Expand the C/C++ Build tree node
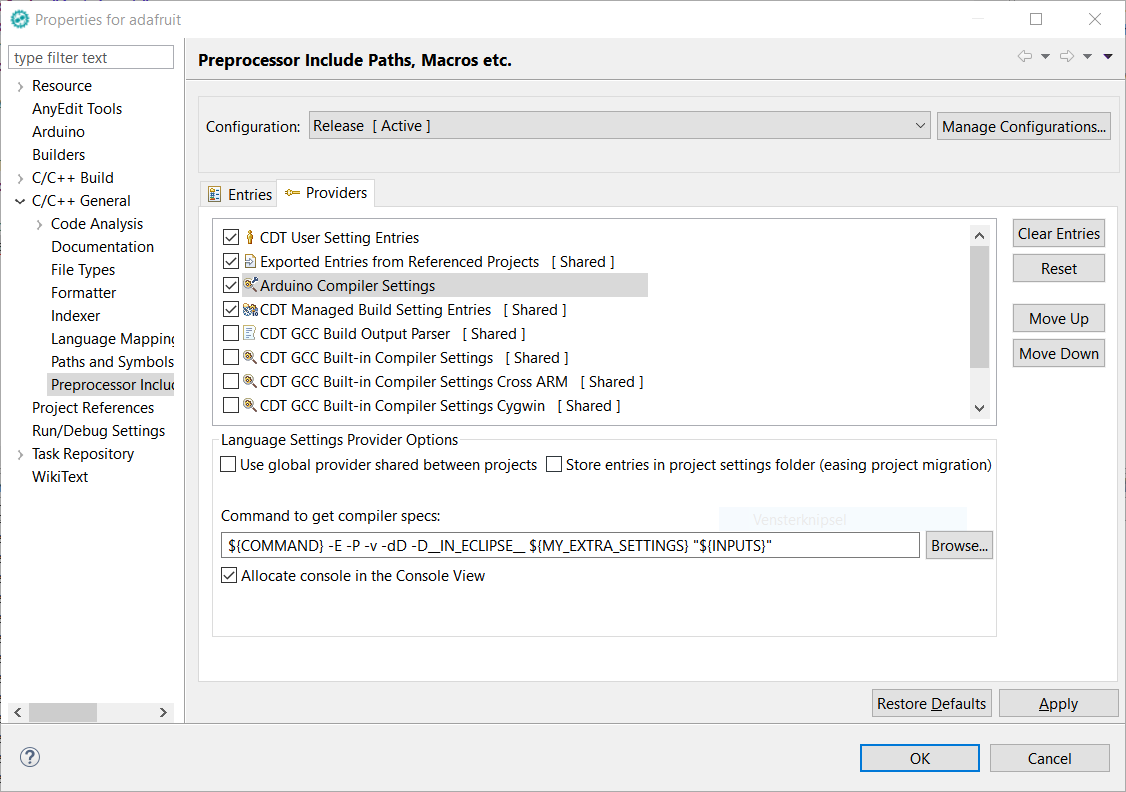 pos(20,178)
